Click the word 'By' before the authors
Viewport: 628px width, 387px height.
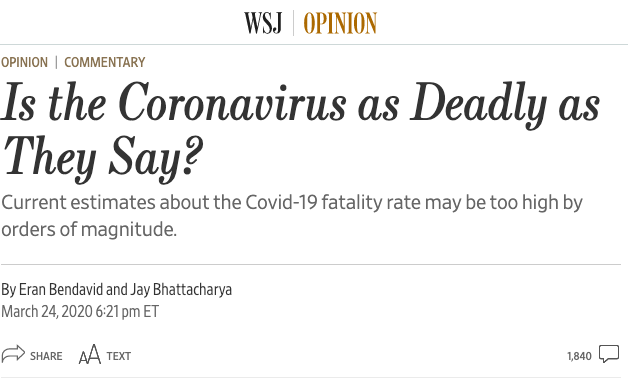pos(8,290)
